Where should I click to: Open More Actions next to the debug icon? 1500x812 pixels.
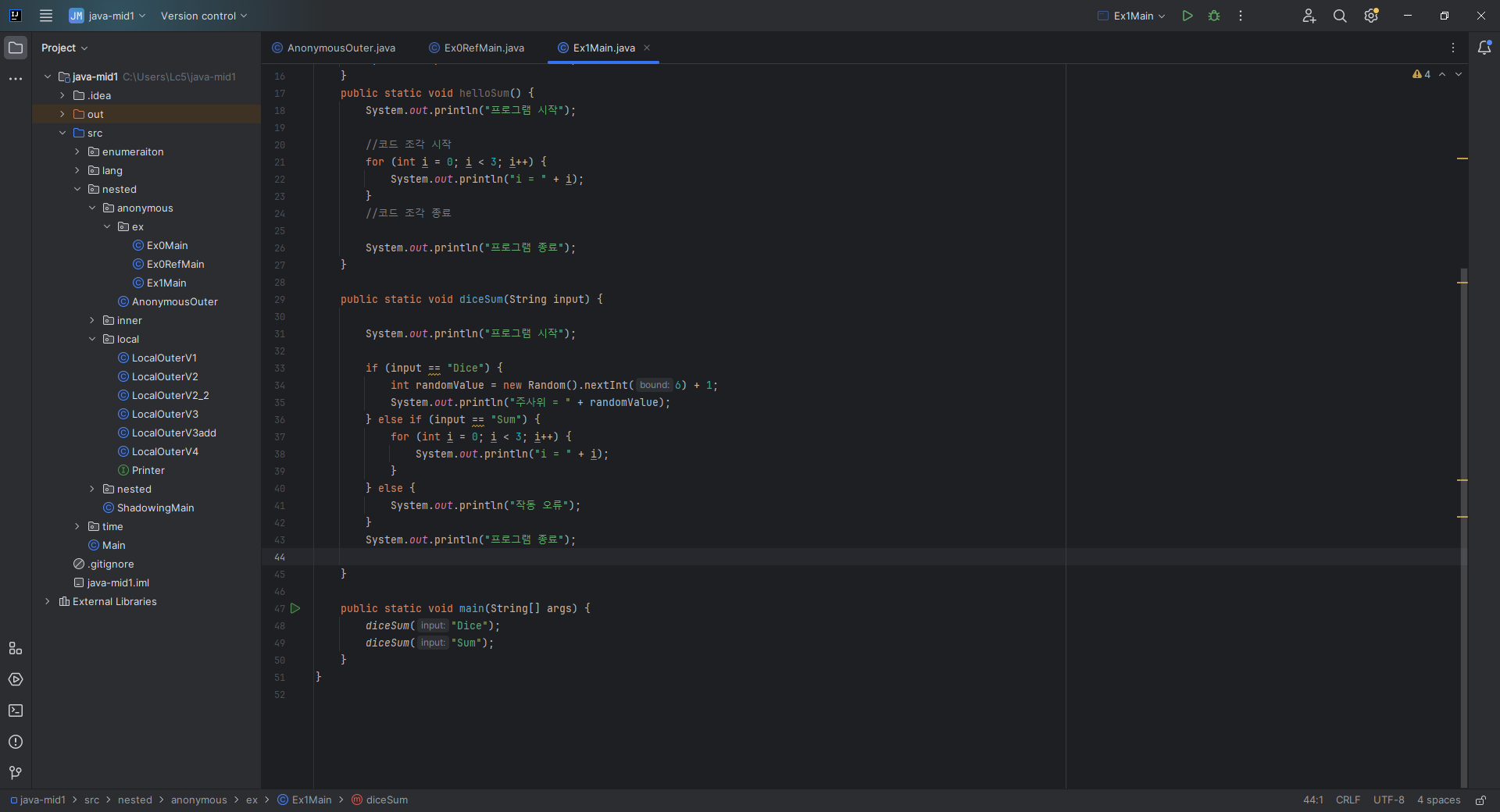pyautogui.click(x=1241, y=16)
